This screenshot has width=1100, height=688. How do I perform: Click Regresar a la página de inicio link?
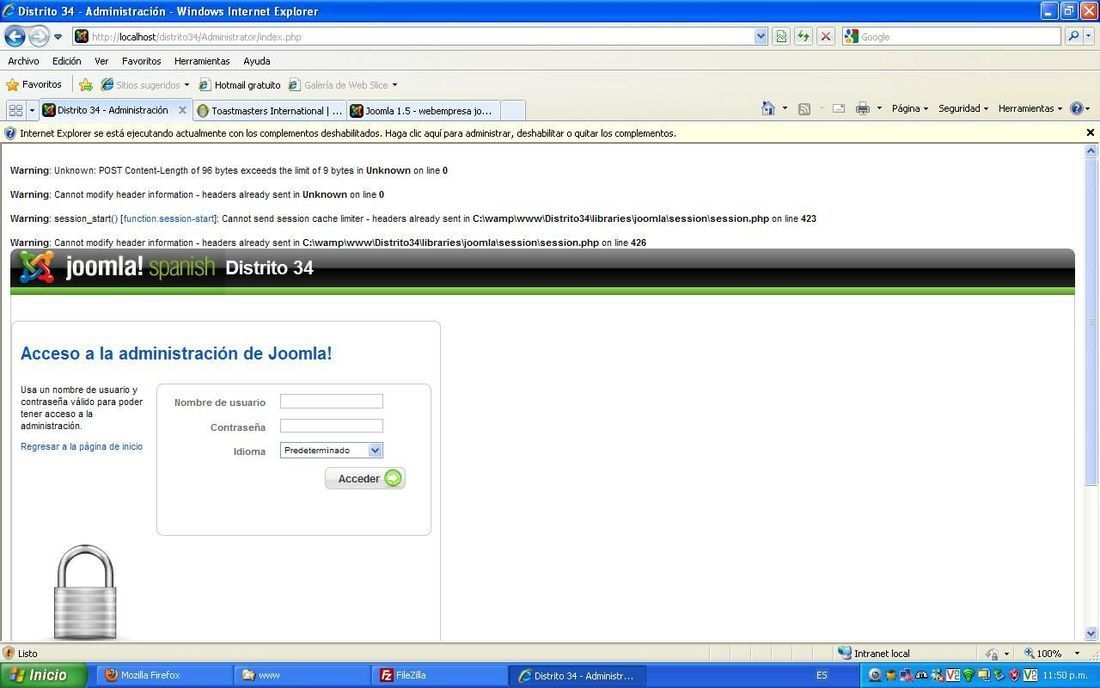[x=81, y=447]
